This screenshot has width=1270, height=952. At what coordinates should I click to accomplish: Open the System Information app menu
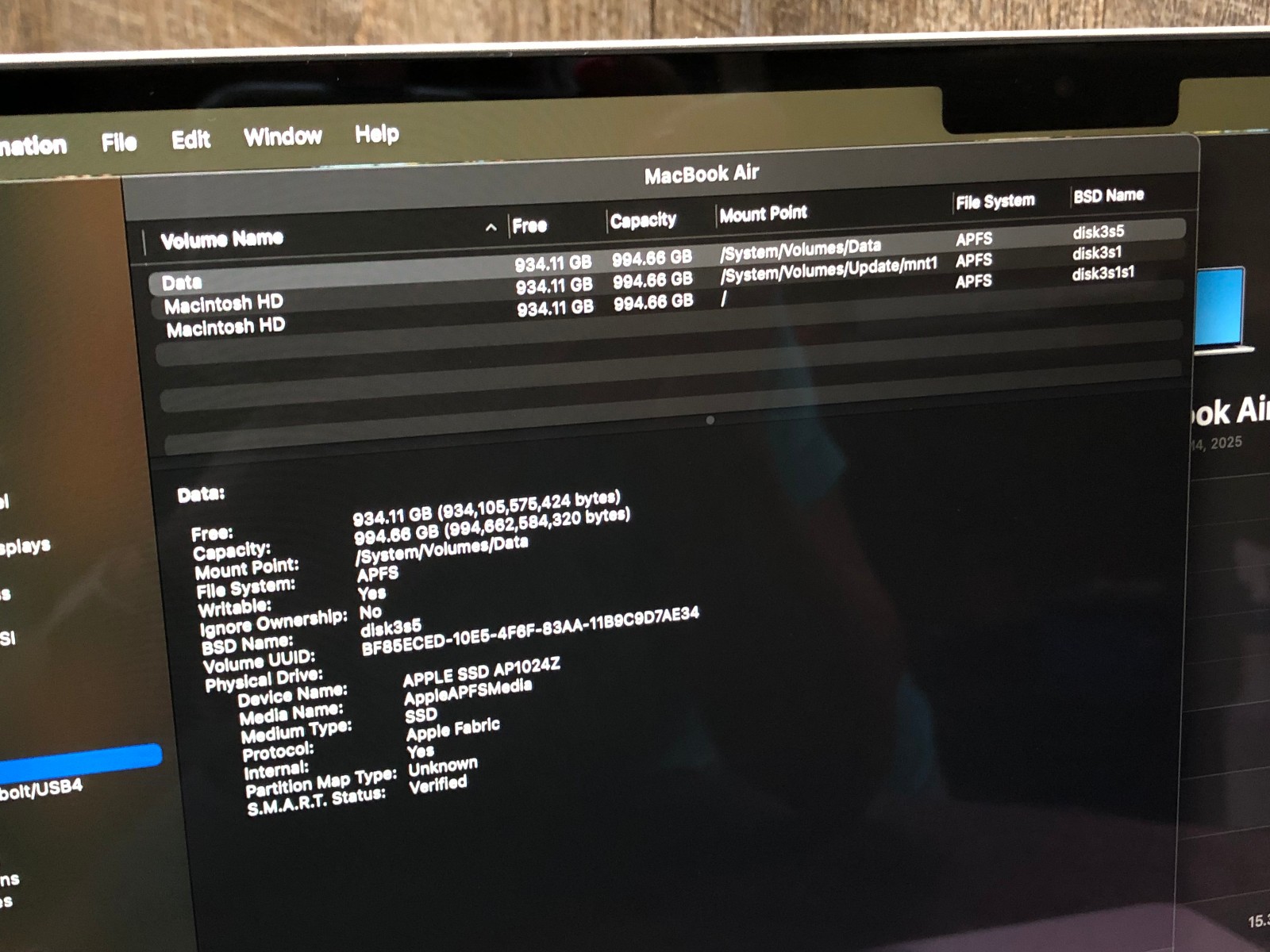click(x=33, y=146)
